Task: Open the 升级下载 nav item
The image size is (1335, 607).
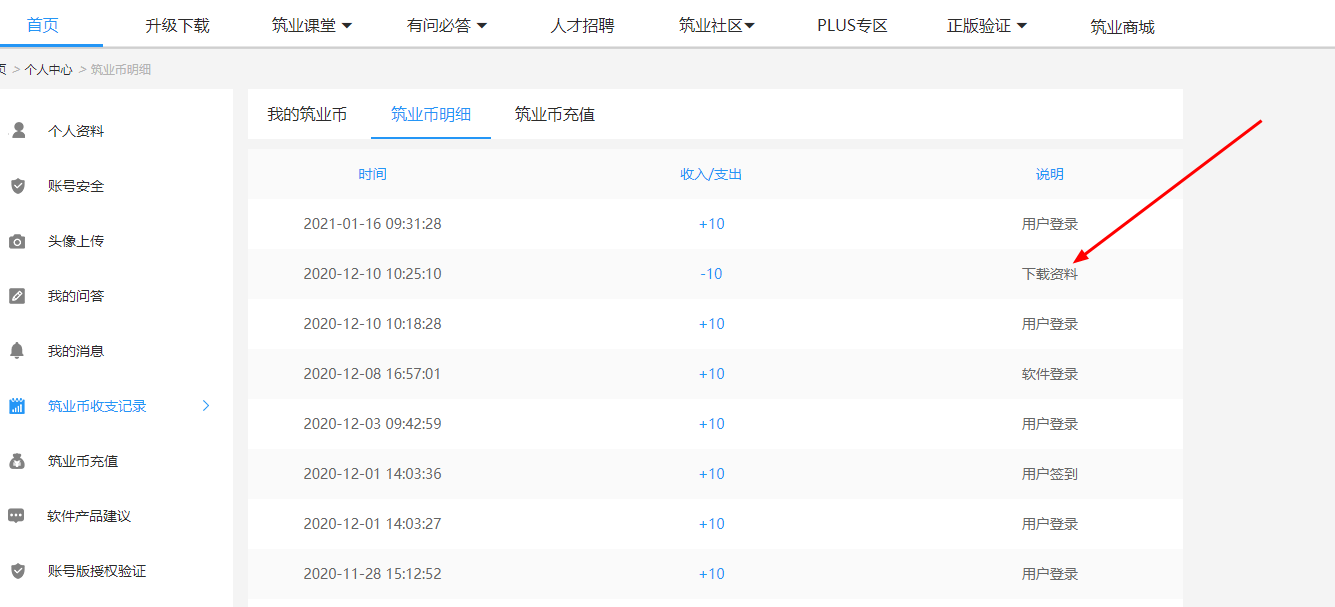Action: (x=177, y=26)
